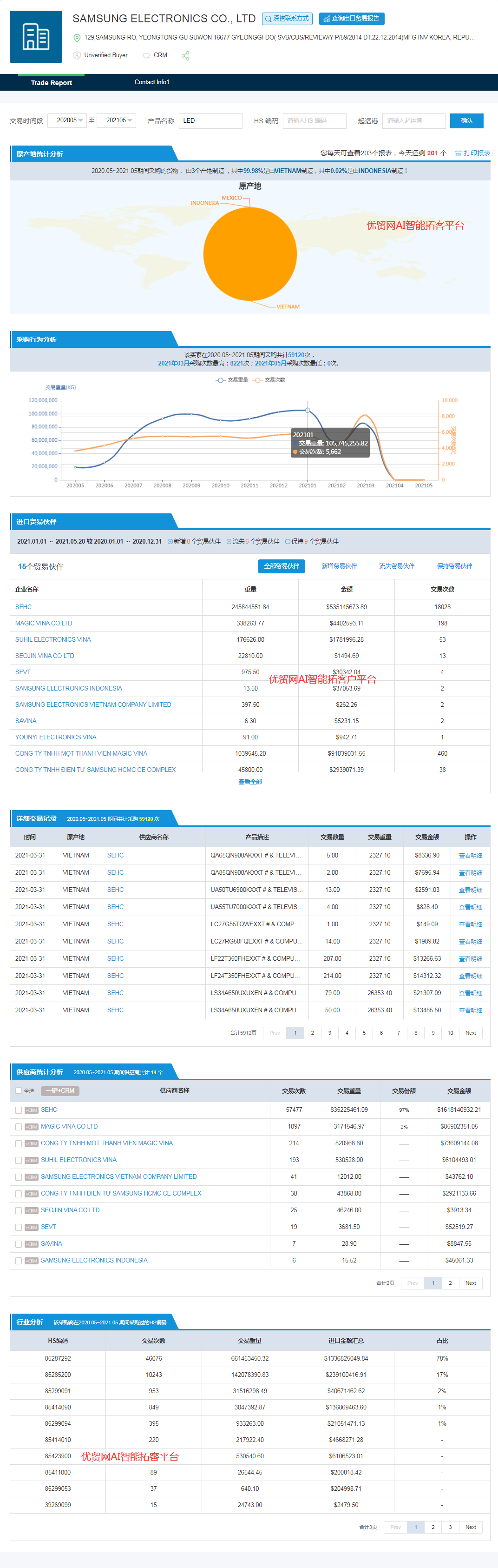Click 查看明细 for the $21307.09 transaction

click(470, 993)
